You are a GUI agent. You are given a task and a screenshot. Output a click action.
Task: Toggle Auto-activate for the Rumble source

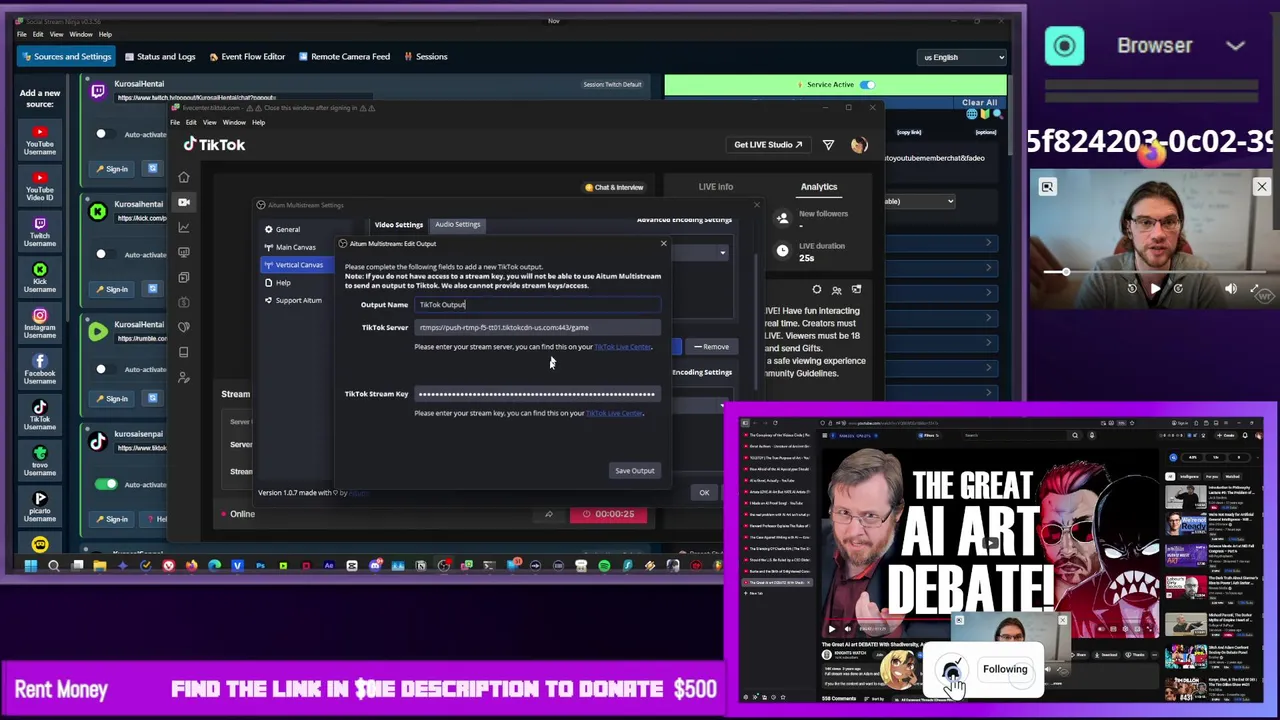click(x=104, y=369)
